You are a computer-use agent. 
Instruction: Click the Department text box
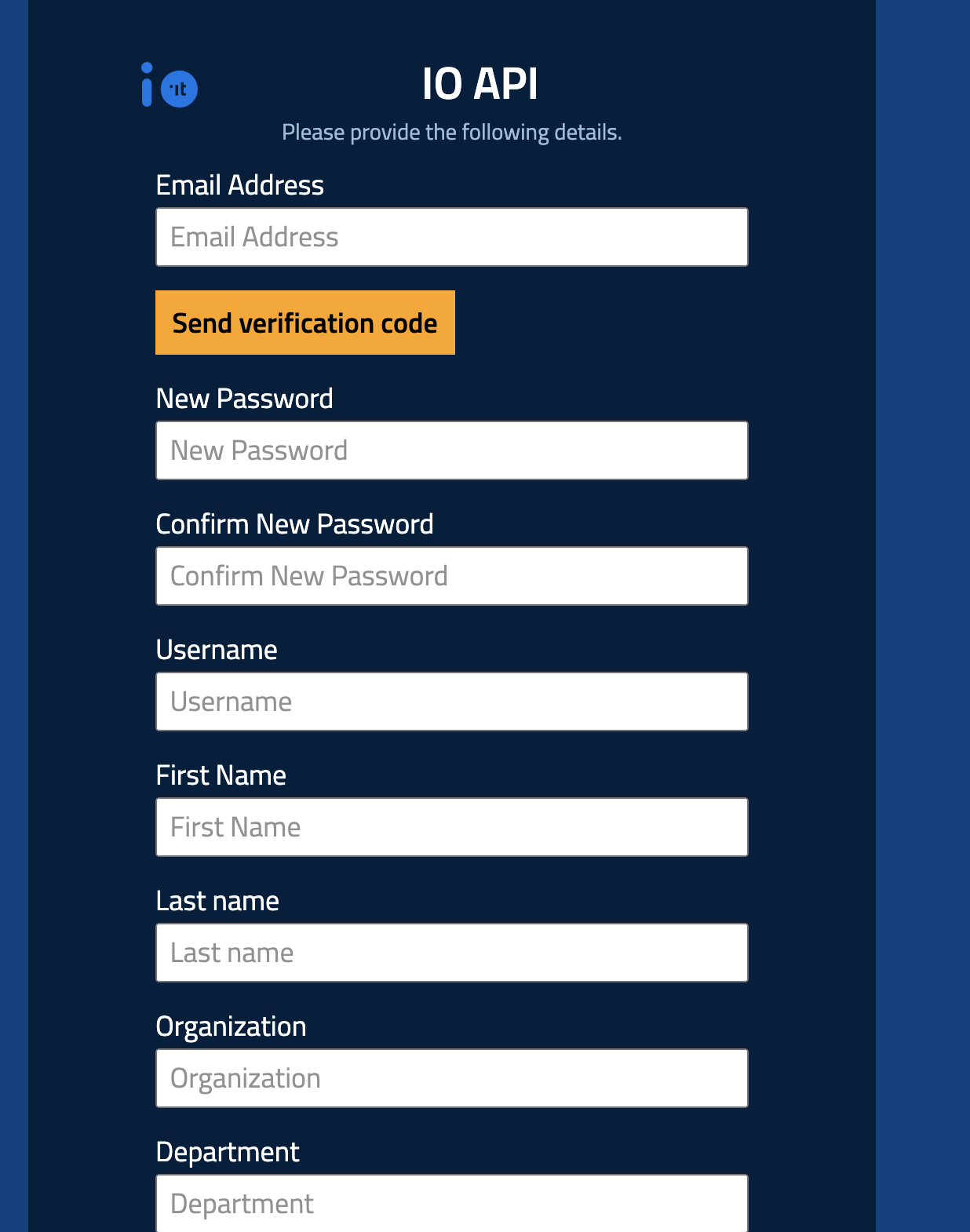coord(451,1203)
